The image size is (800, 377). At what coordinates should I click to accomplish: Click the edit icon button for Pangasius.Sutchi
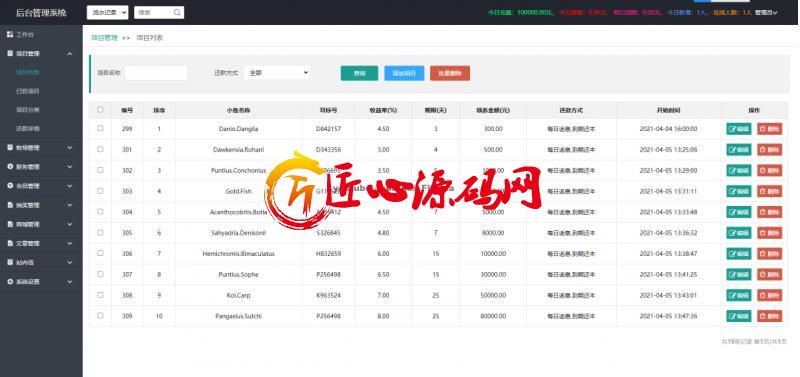[x=739, y=316]
